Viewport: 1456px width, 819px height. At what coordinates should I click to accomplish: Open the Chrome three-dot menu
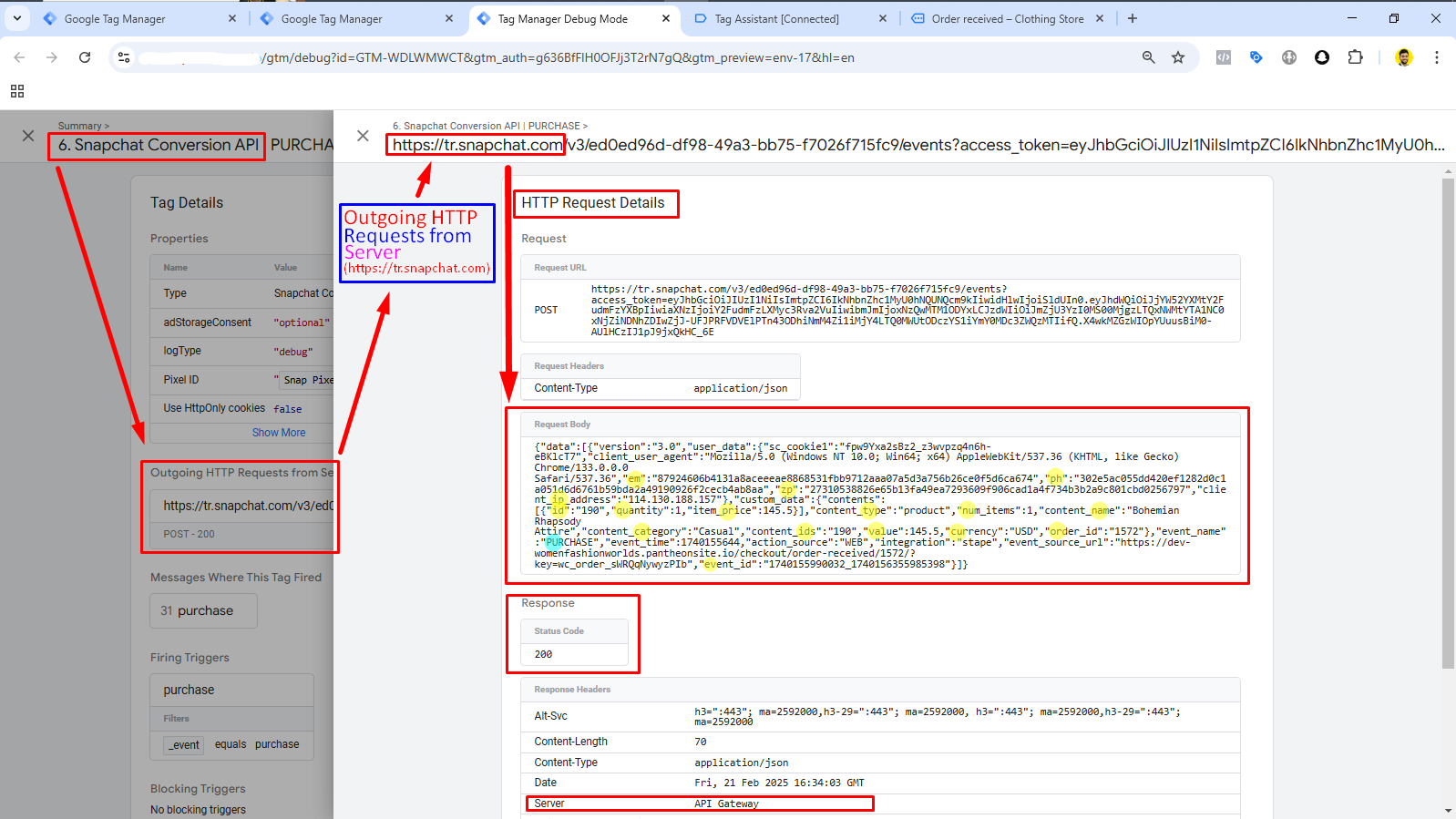coord(1436,57)
